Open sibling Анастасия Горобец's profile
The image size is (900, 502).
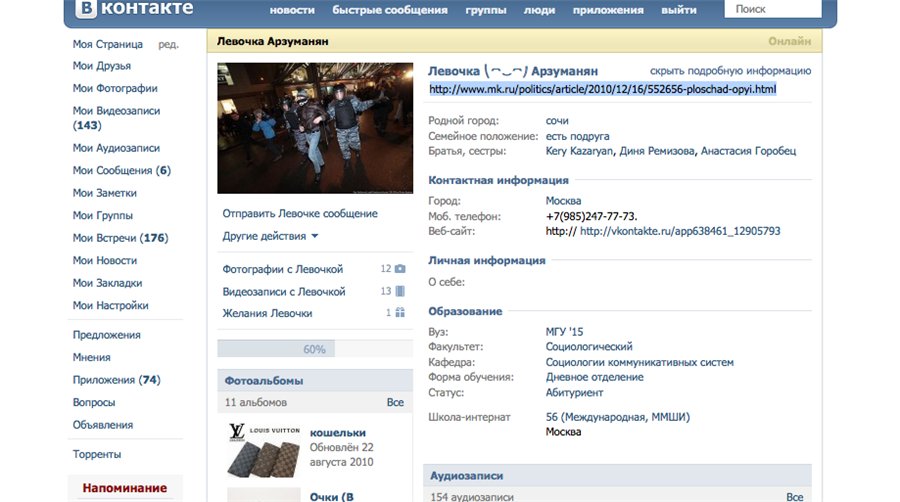[x=748, y=151]
